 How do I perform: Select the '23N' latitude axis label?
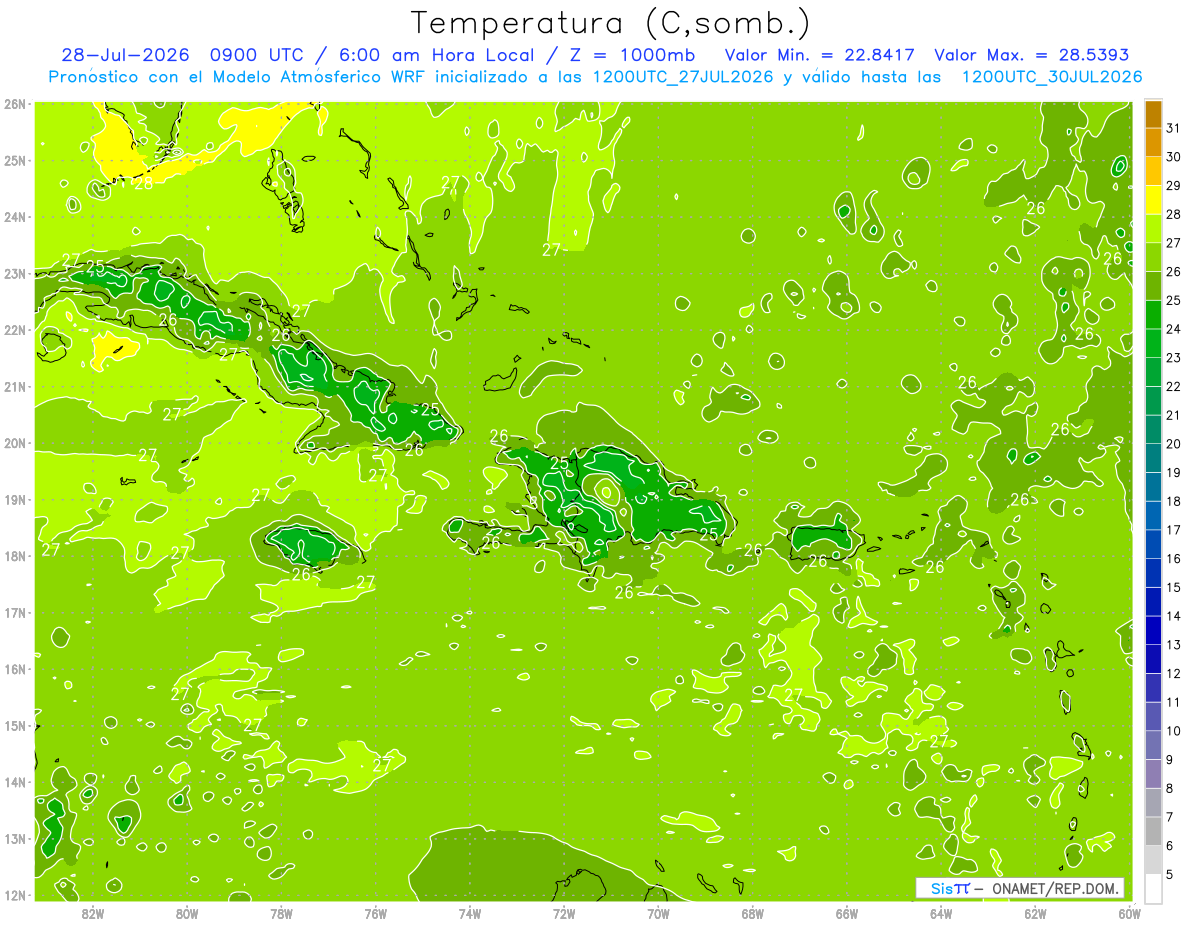click(15, 273)
